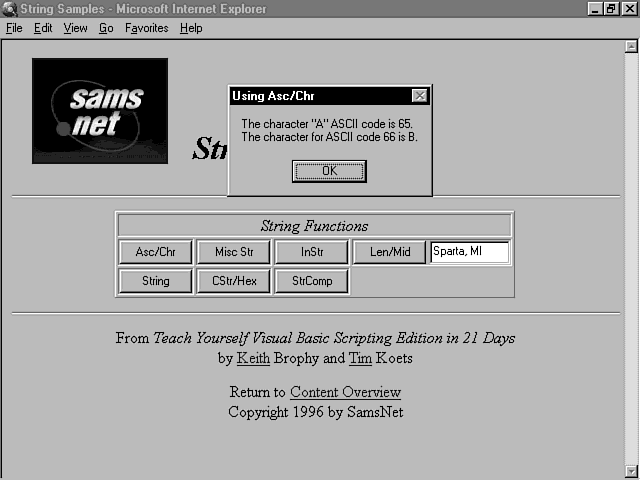
Task: Open the View menu
Action: pyautogui.click(x=75, y=28)
